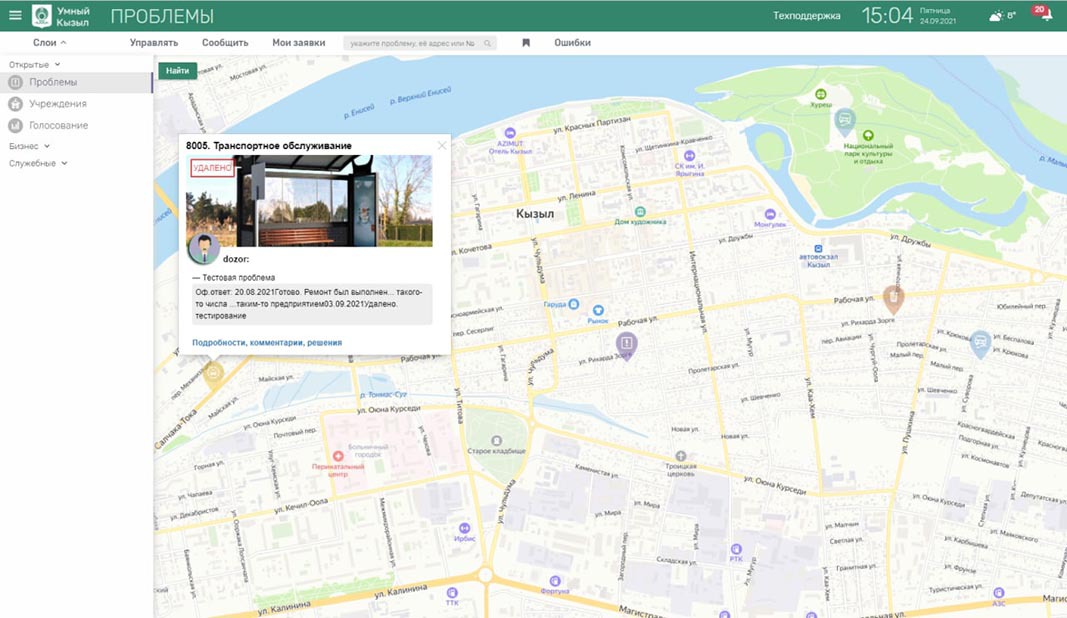1067x618 pixels.
Task: Toggle the Учреждения layer
Action: (57, 104)
